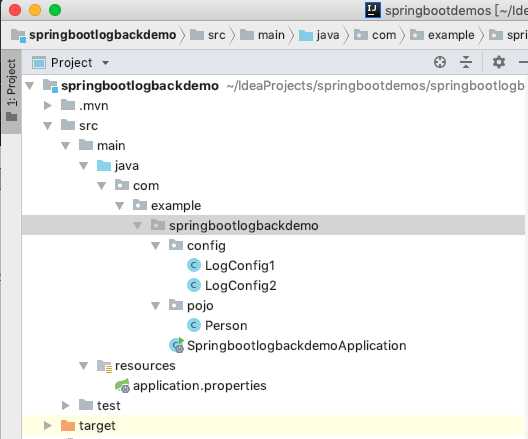Click the com package icon in tree

(x=122, y=185)
